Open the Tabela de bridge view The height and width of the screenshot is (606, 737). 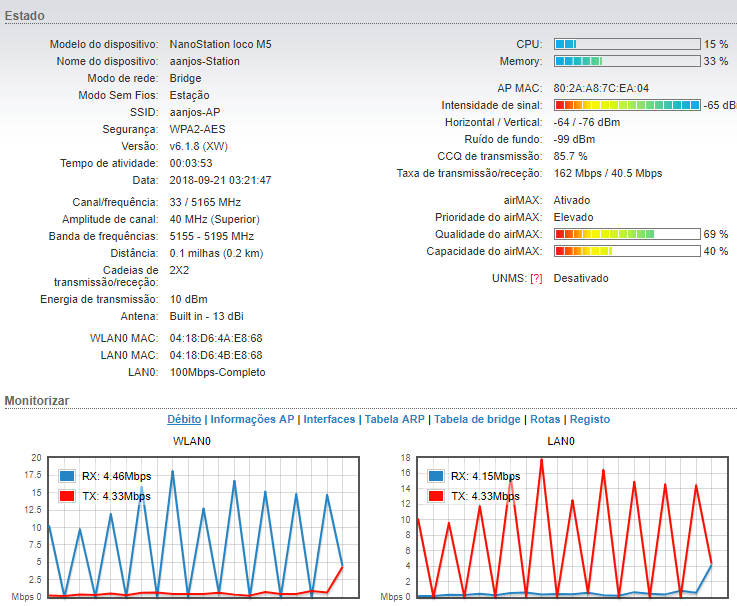click(477, 420)
